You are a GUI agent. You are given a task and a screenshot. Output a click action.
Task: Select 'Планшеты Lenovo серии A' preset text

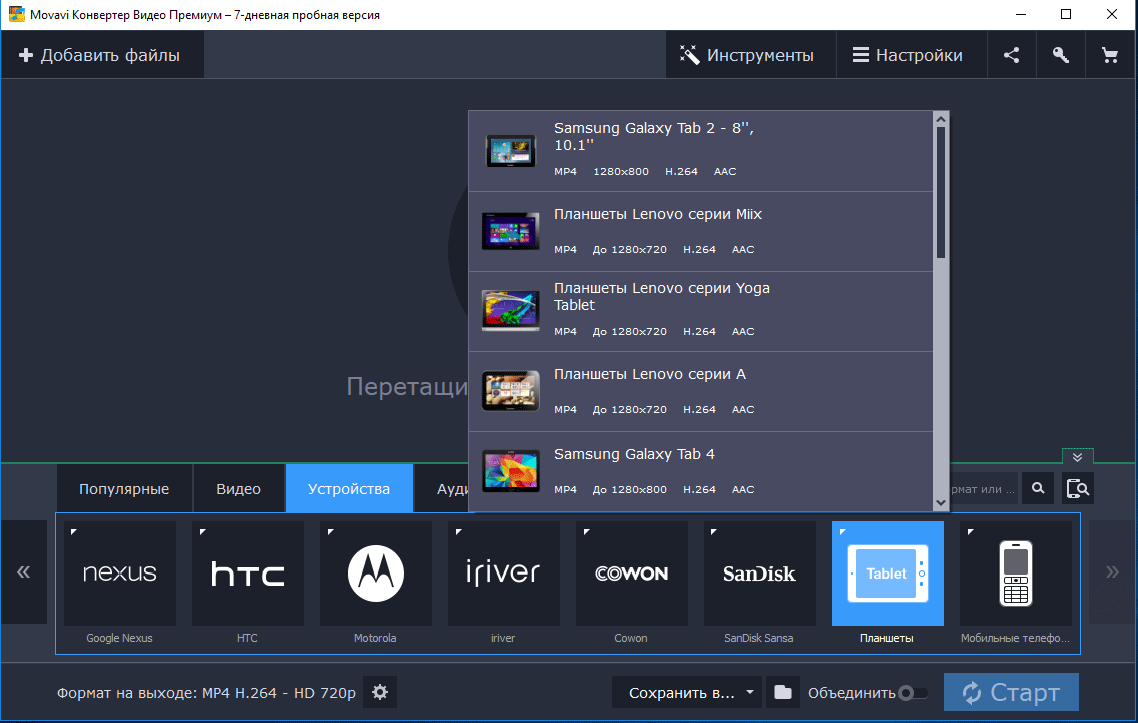[650, 375]
